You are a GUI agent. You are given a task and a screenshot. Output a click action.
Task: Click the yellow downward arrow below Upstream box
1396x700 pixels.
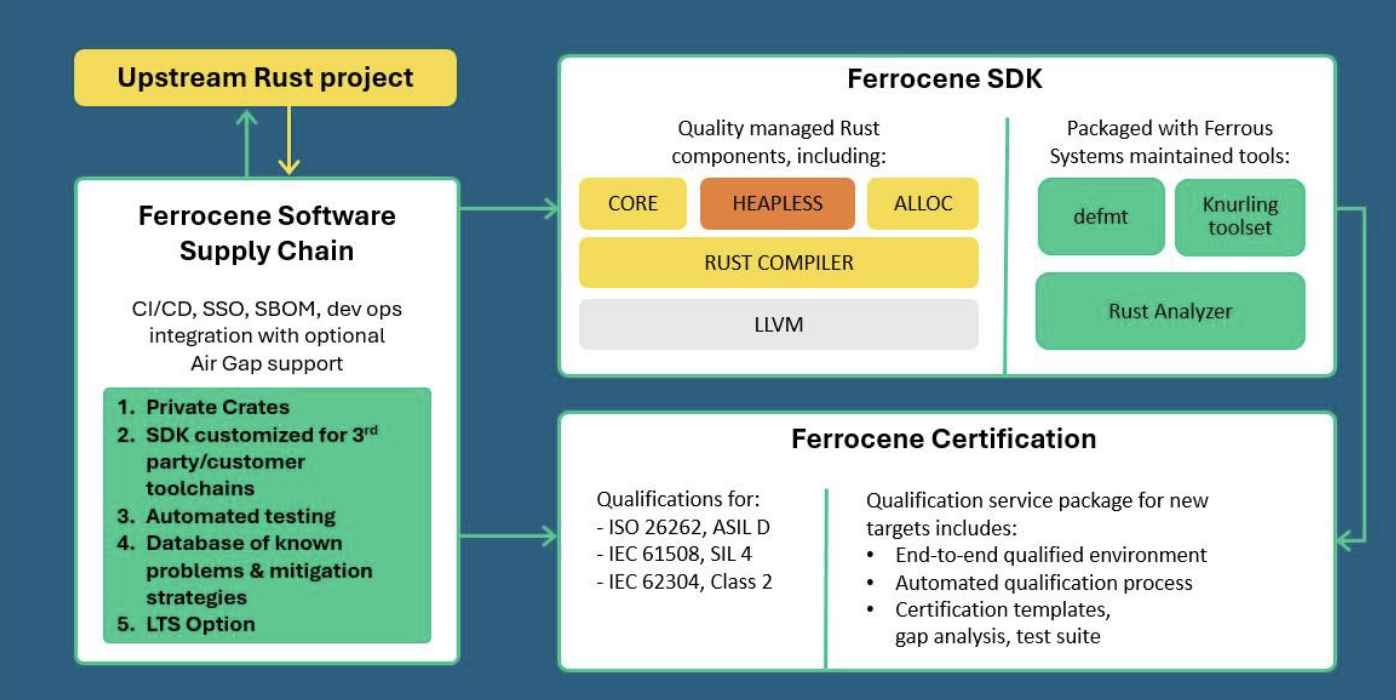288,142
